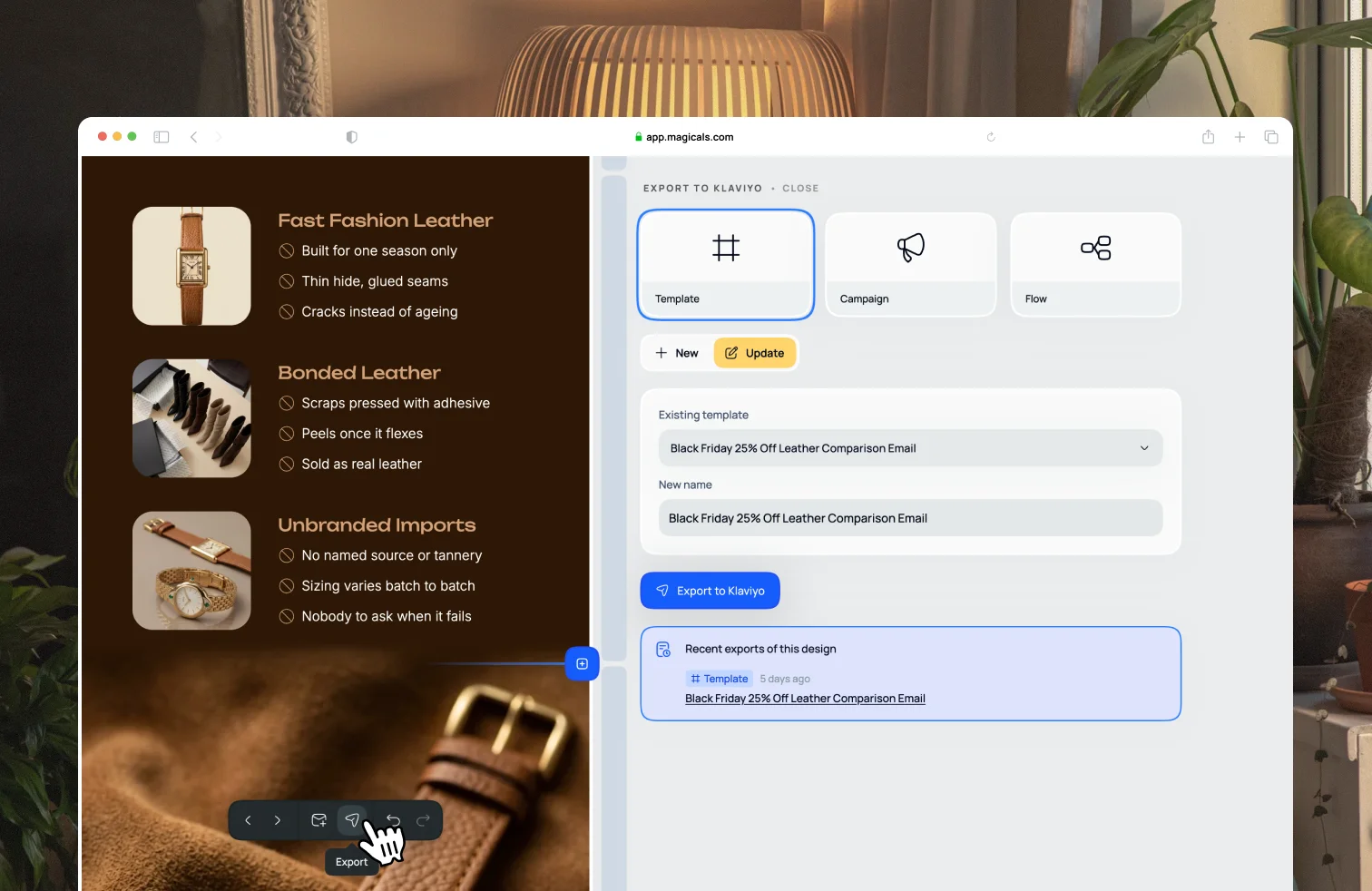
Task: Toggle the browser sidebar icon
Action: (x=162, y=137)
